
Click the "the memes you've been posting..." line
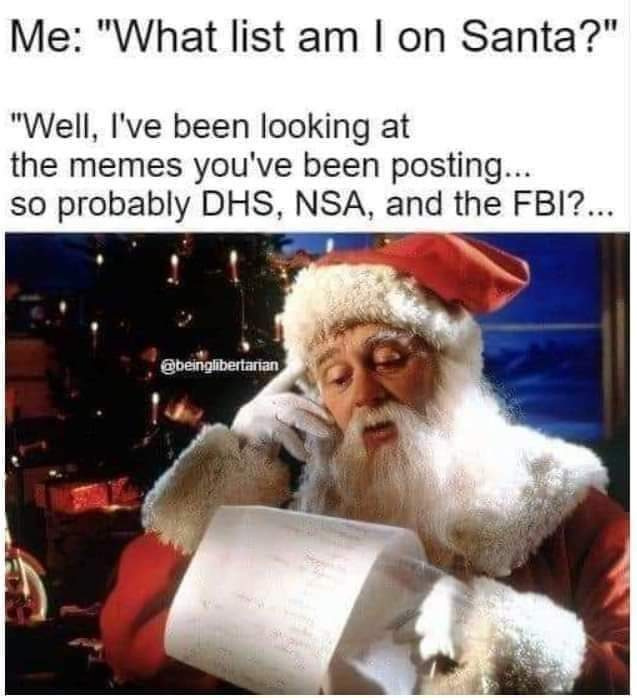[270, 167]
